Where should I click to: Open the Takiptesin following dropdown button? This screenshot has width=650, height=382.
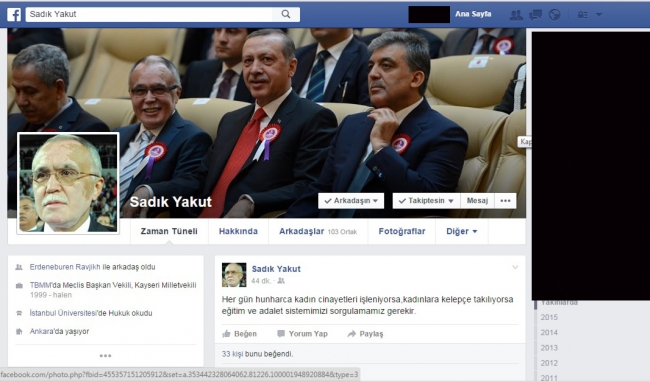[x=426, y=201]
